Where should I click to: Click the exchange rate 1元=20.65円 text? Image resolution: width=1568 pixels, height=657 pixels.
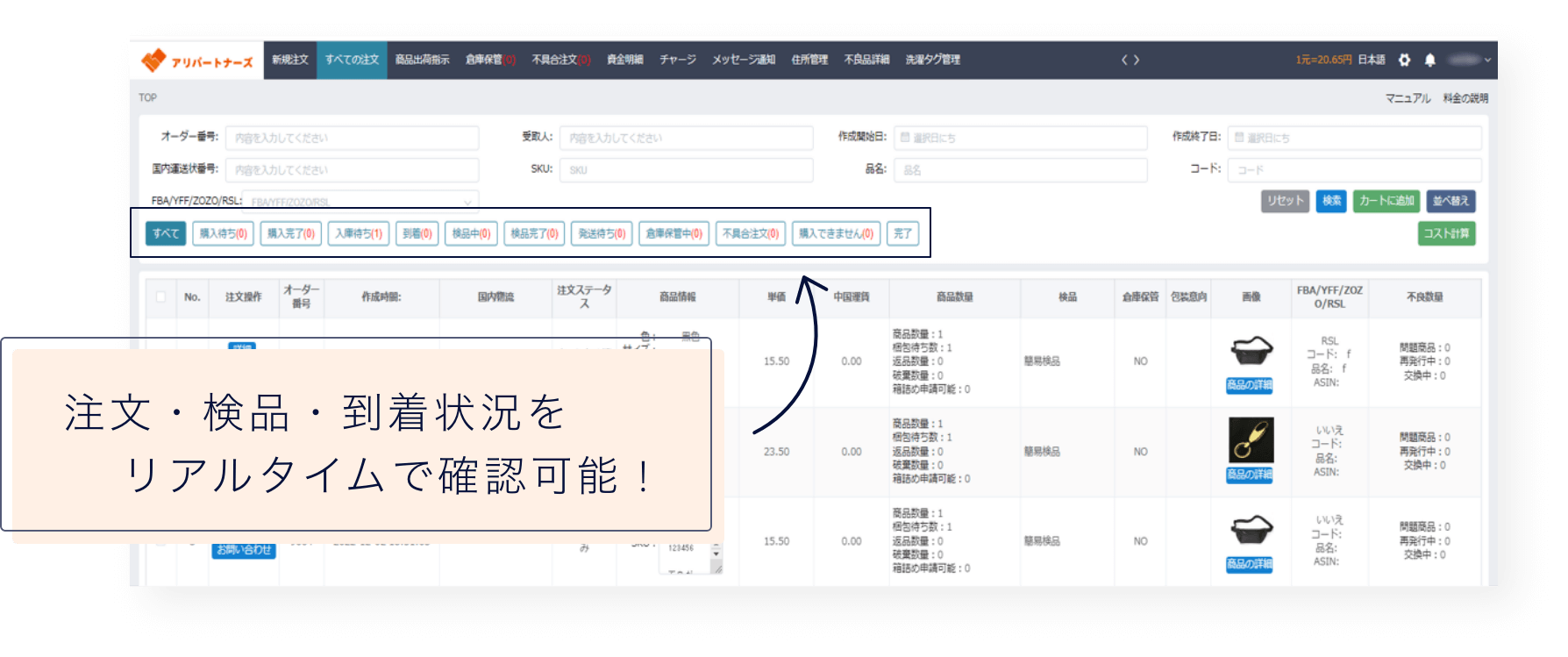tap(1323, 60)
